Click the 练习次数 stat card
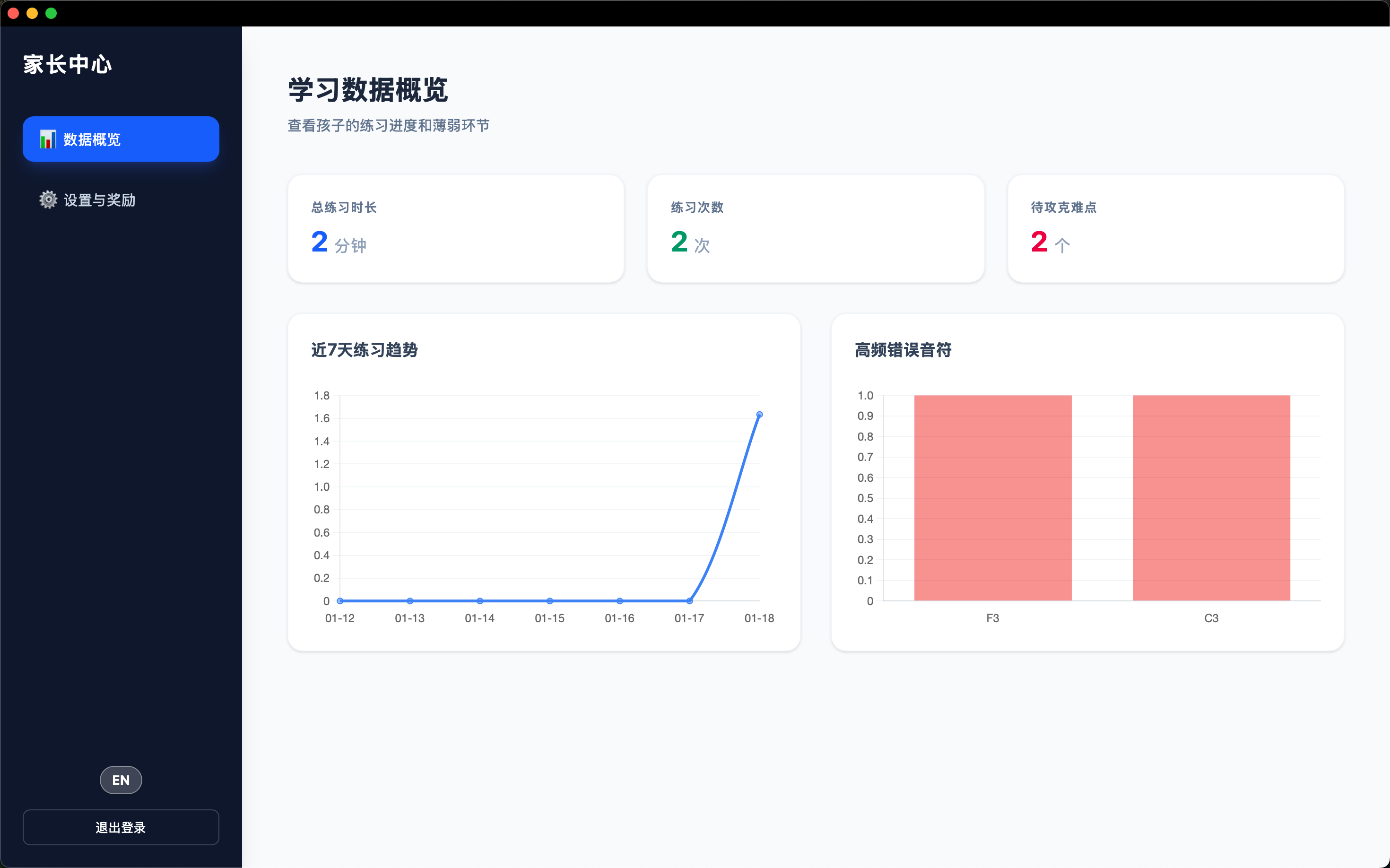 [x=815, y=228]
